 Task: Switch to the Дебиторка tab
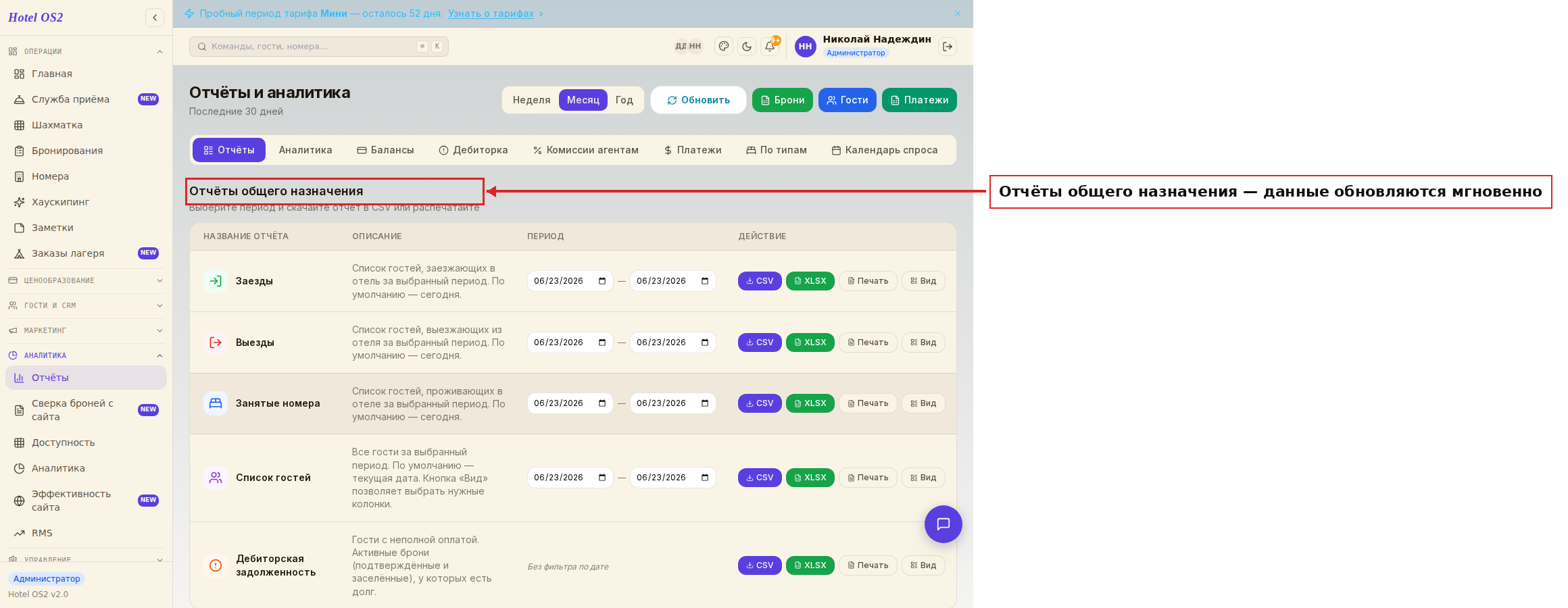473,150
